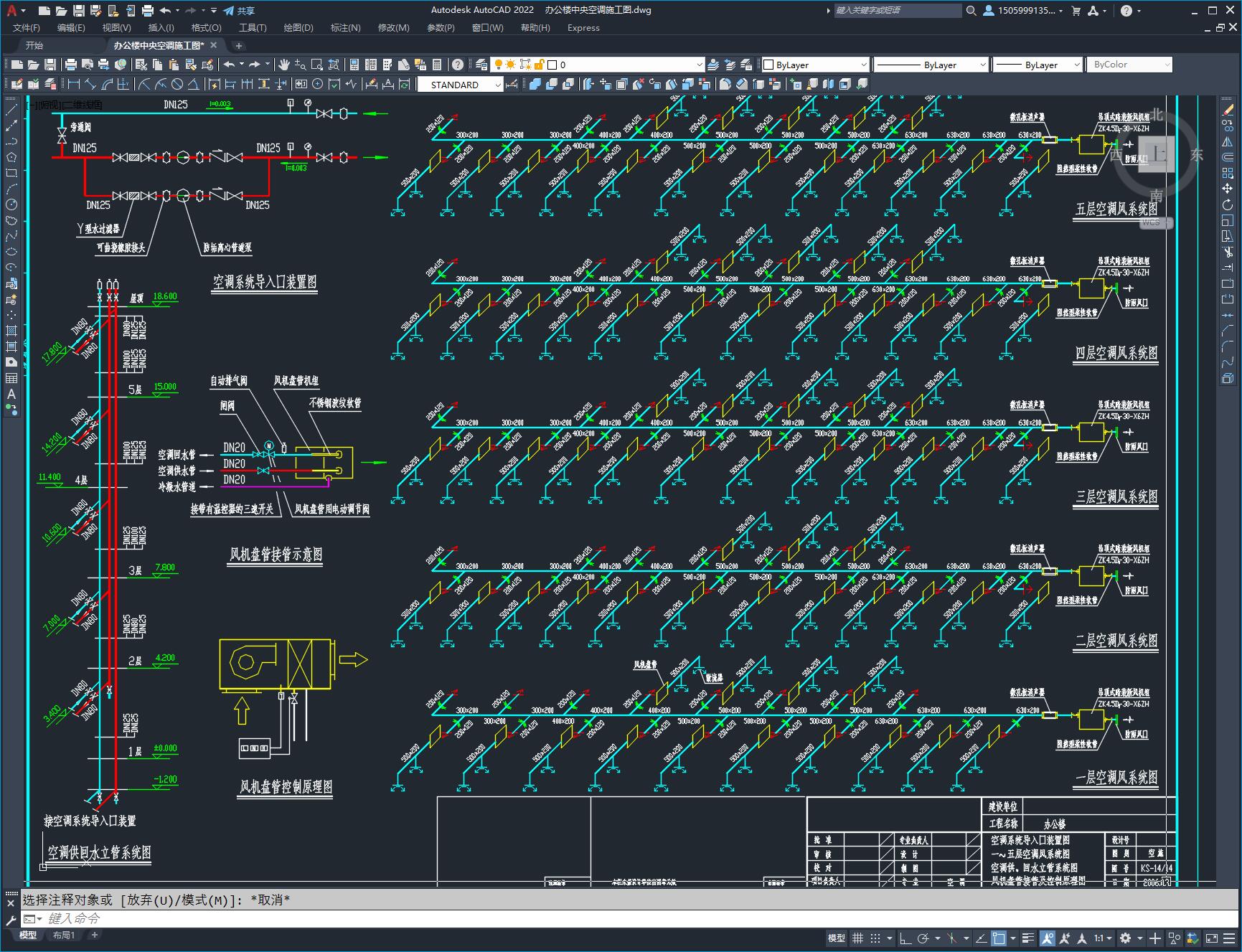Open the Layer Properties manager icon
This screenshot has width=1242, height=952.
[x=481, y=65]
